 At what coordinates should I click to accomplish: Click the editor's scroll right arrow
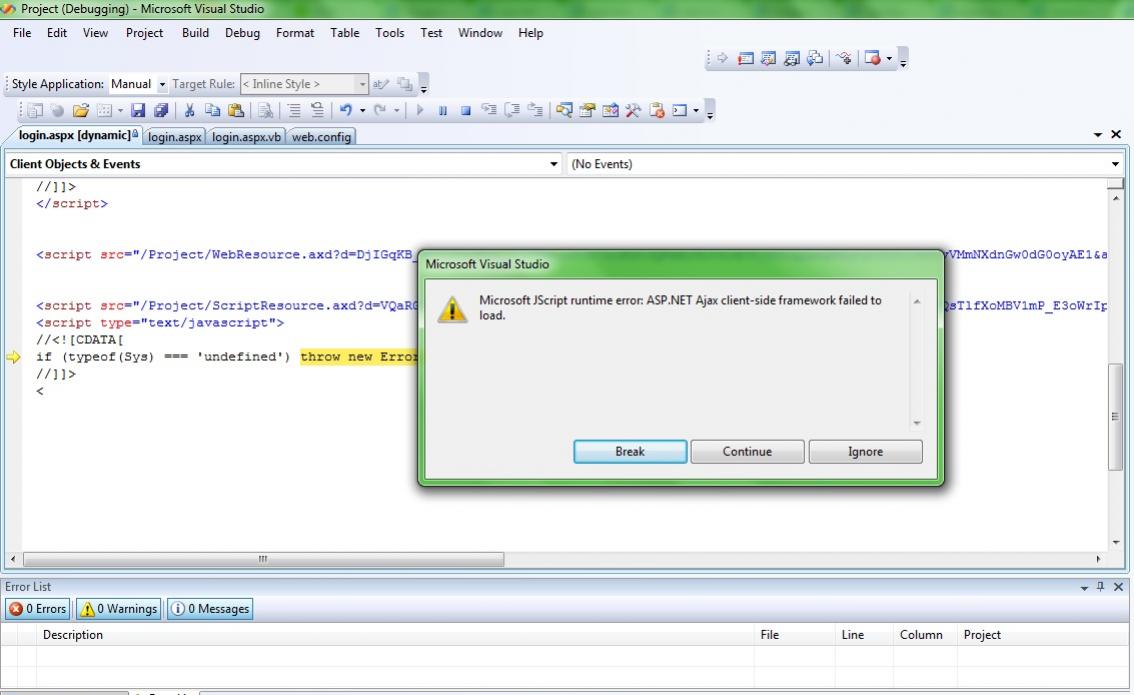click(1098, 559)
